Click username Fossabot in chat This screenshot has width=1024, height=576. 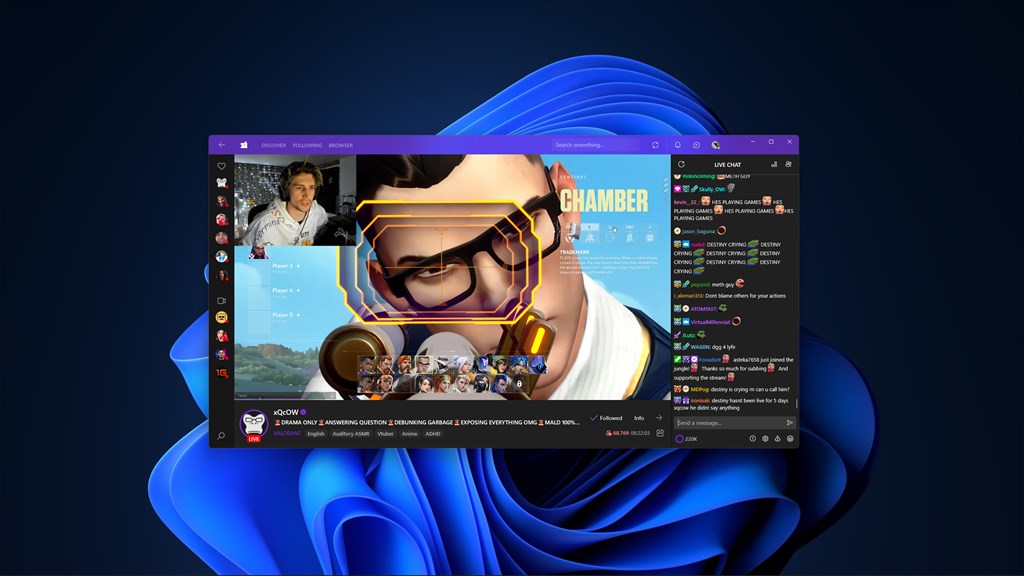(x=710, y=360)
